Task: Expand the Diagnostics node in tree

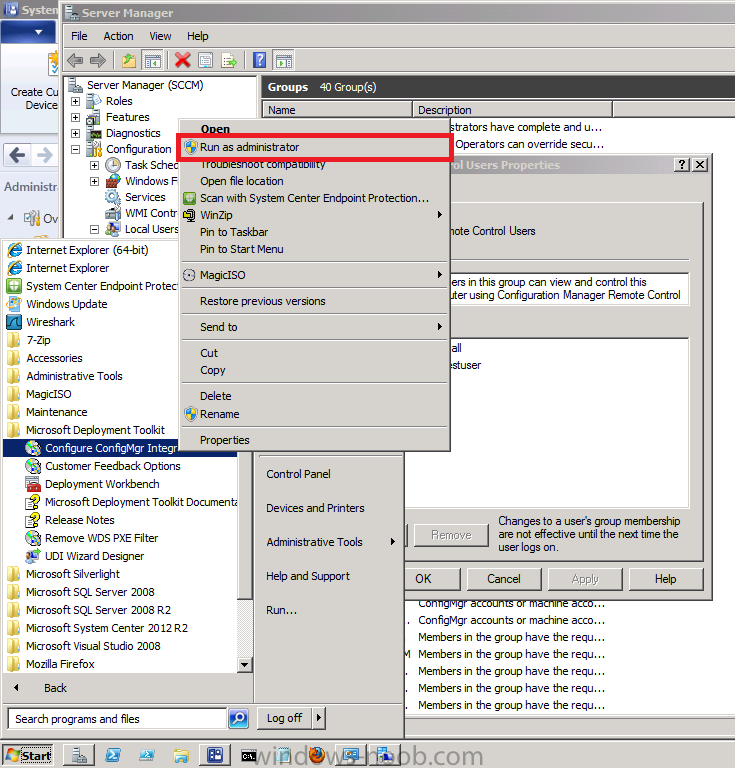Action: coord(75,133)
